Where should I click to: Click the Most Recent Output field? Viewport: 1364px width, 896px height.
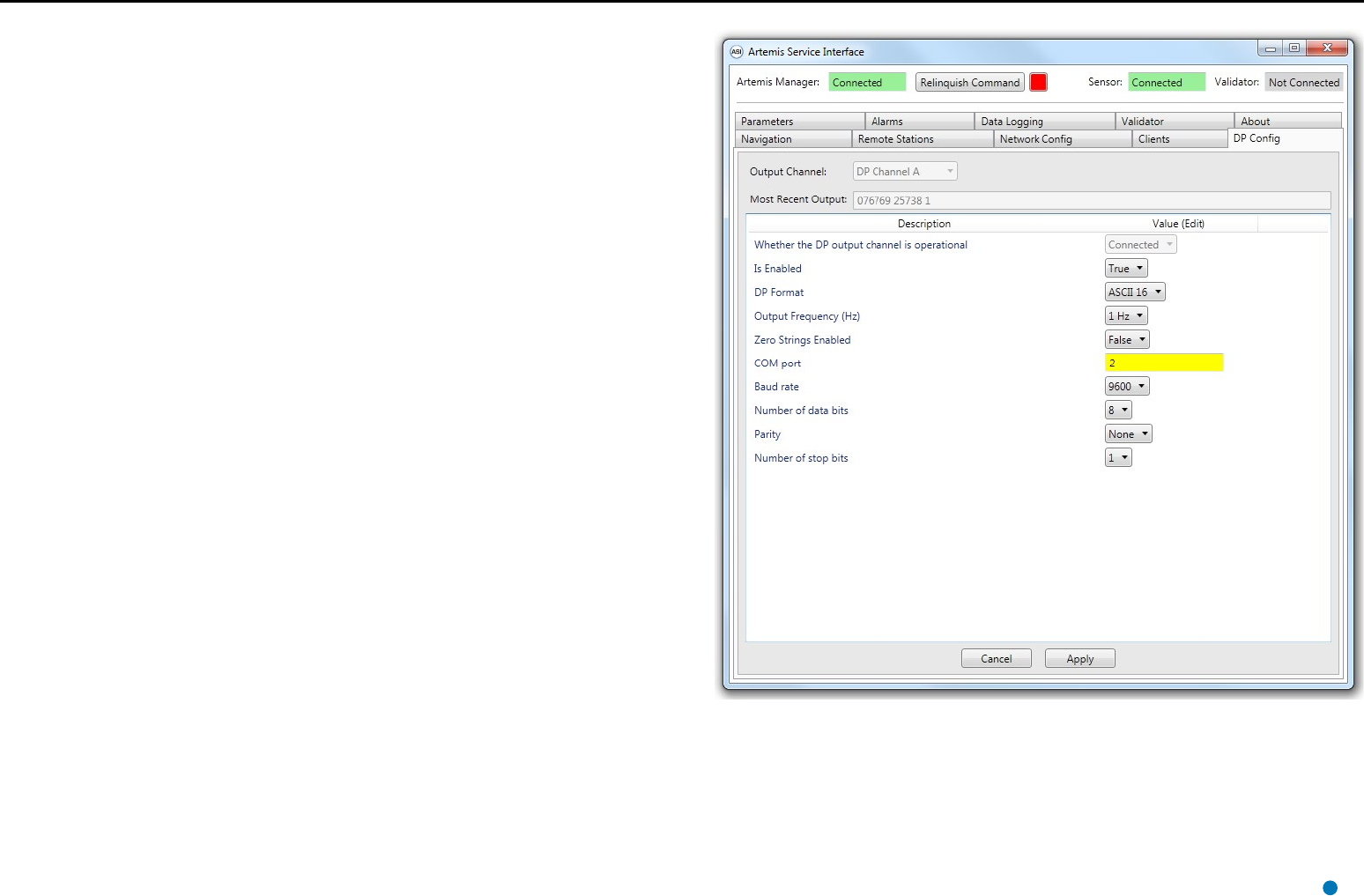[x=1092, y=200]
